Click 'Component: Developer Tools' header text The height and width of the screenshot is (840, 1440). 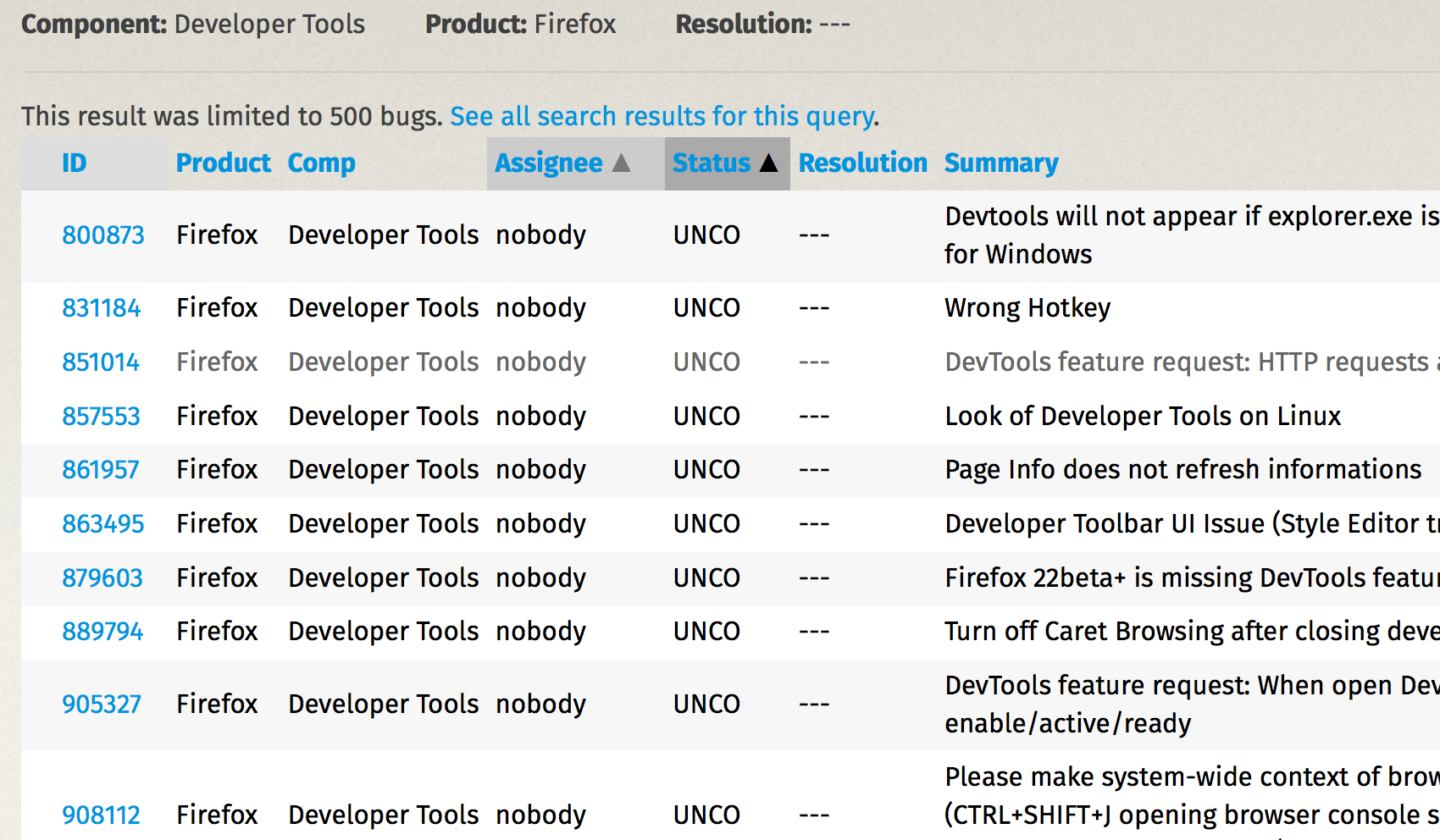pyautogui.click(x=193, y=25)
